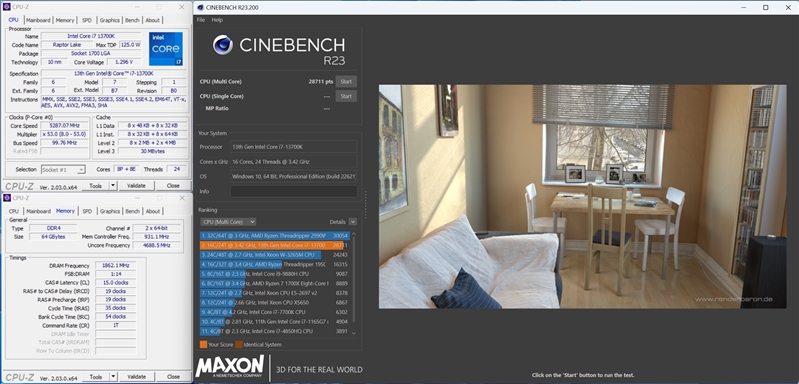
Task: Click Validate in bottom CPU-Z window
Action: tap(136, 377)
